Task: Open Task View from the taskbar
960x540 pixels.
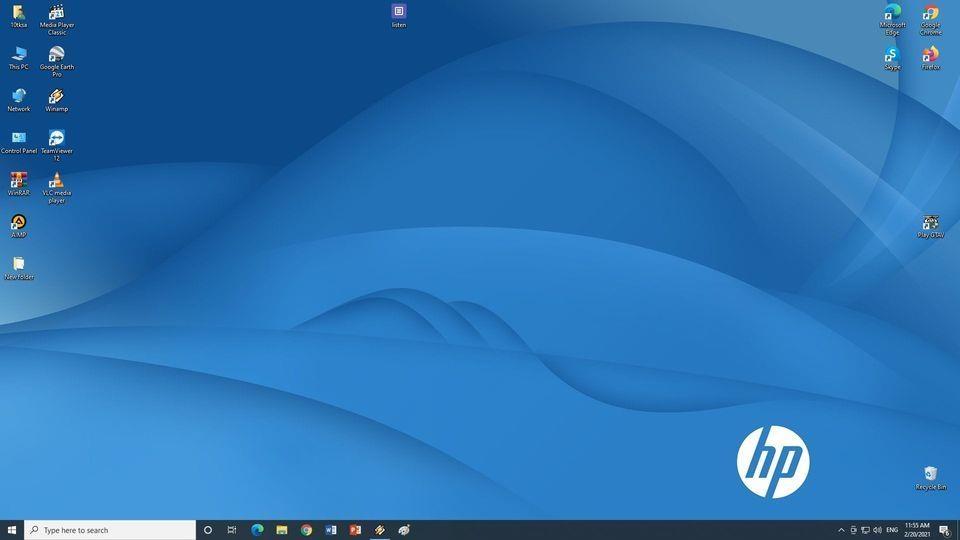Action: tap(232, 530)
